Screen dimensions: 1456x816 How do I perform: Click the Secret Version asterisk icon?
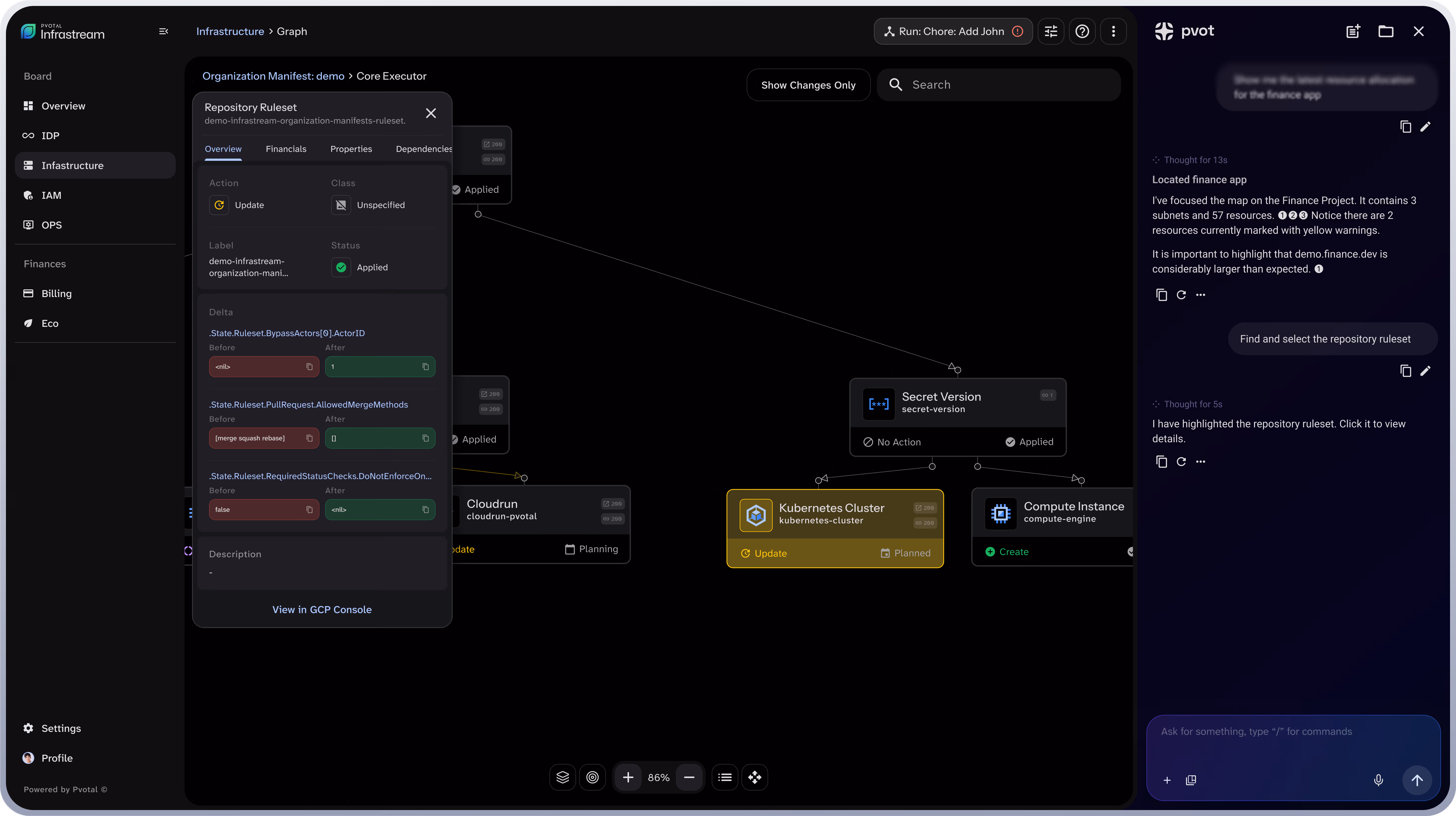coord(878,404)
